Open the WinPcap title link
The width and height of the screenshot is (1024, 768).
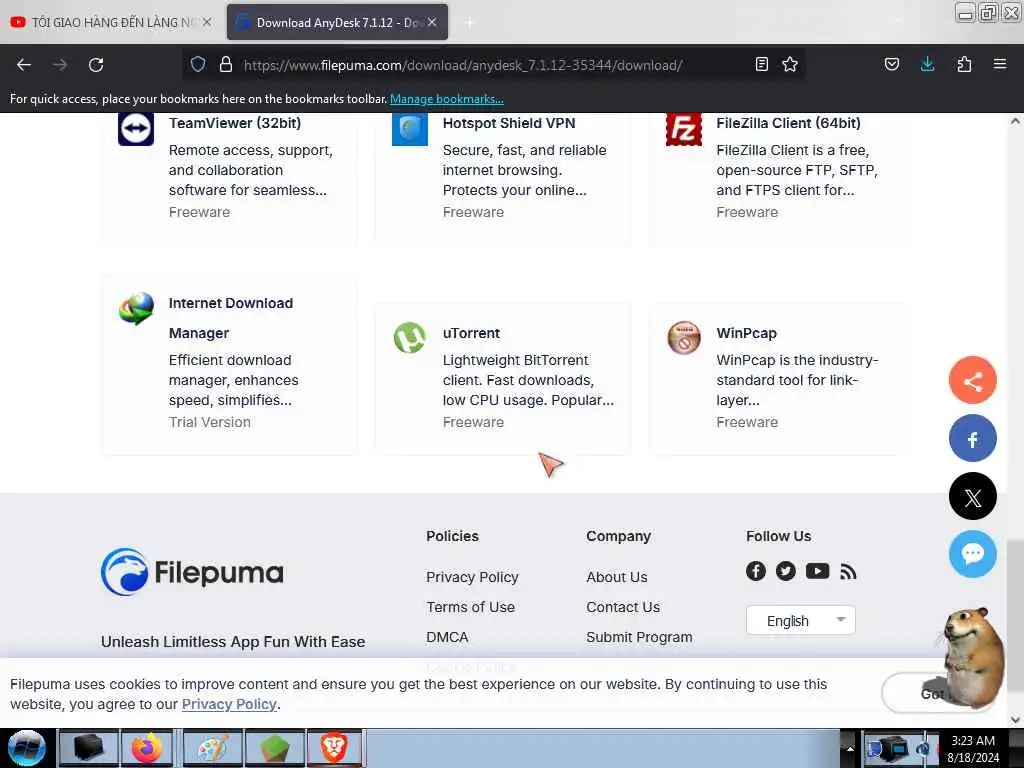pyautogui.click(x=746, y=333)
